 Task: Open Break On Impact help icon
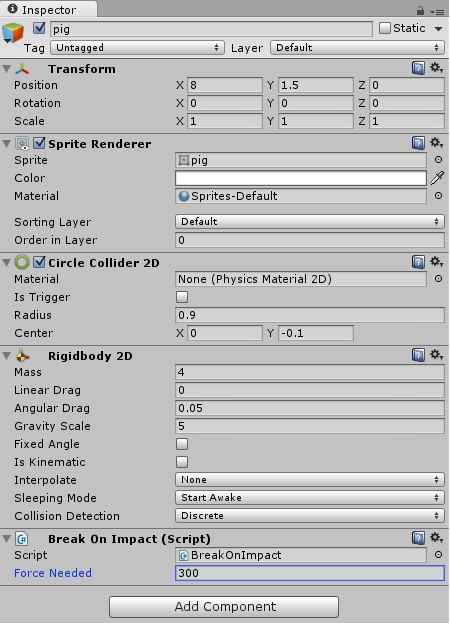click(418, 538)
